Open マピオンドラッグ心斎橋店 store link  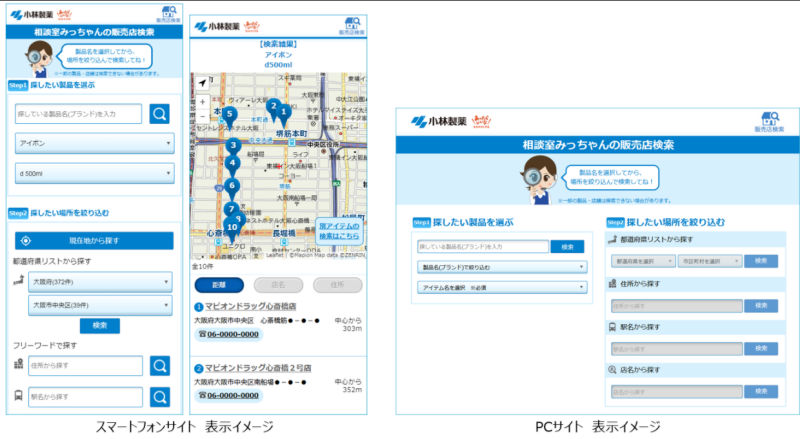251,306
